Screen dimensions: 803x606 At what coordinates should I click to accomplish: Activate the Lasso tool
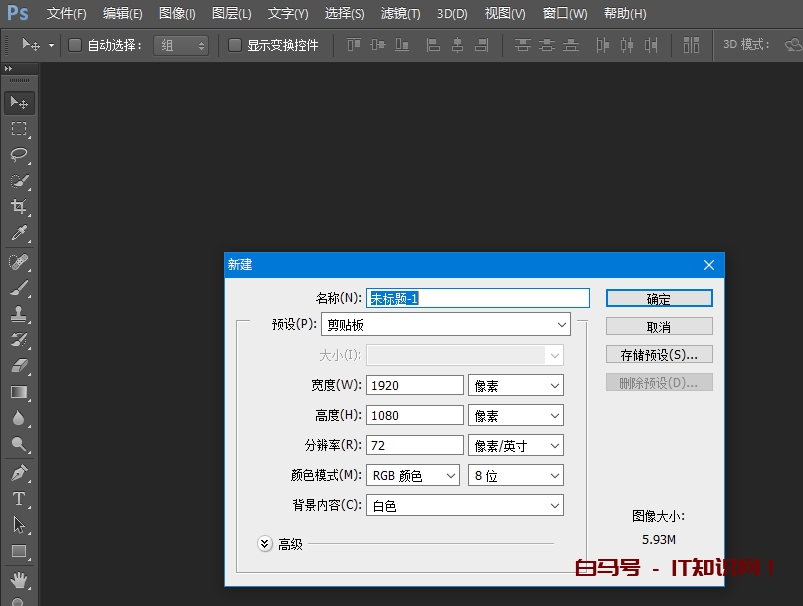(19, 155)
